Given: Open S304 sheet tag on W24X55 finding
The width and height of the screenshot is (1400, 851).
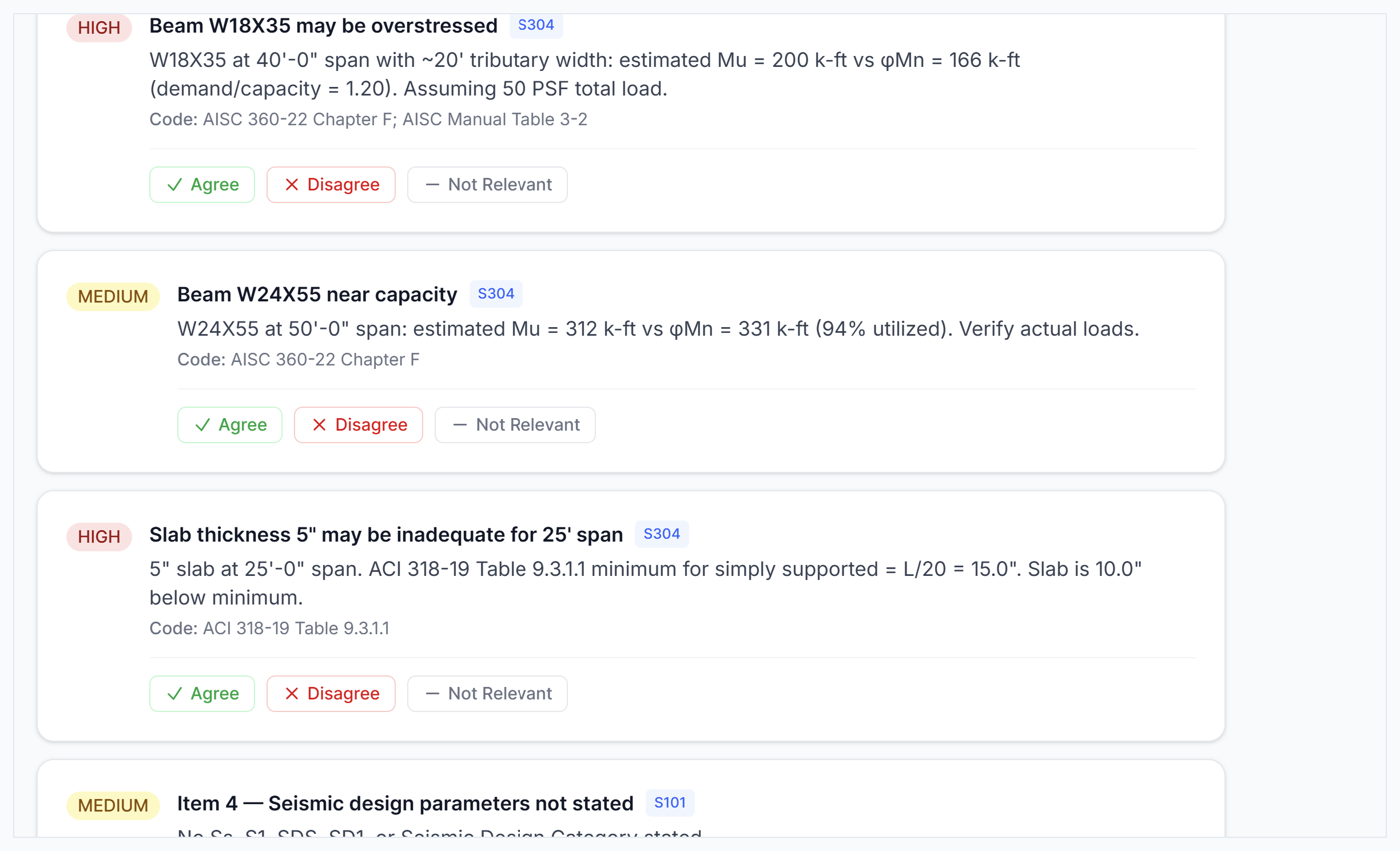Looking at the screenshot, I should point(496,294).
